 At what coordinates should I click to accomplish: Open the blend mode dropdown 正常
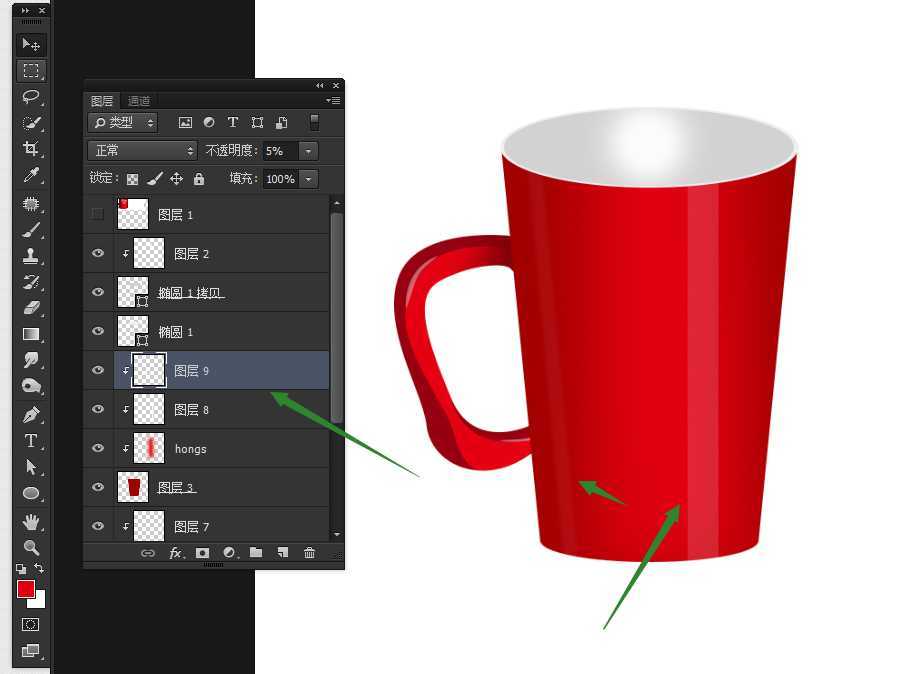pos(142,151)
